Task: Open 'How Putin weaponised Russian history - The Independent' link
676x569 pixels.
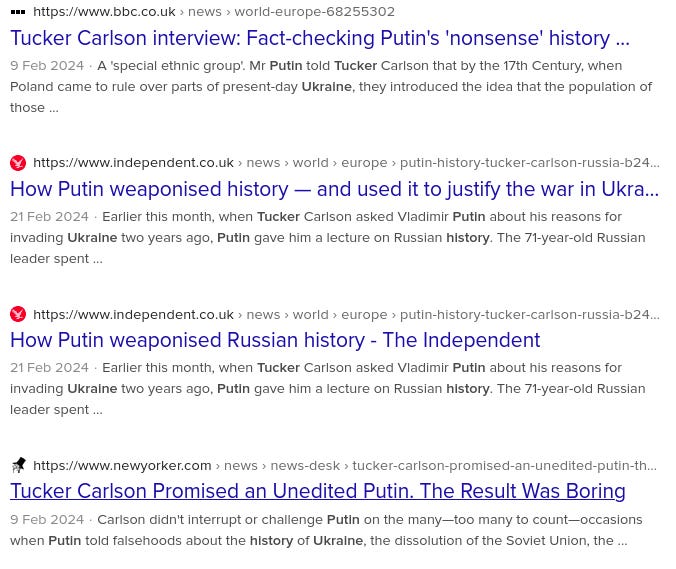Action: click(x=275, y=340)
